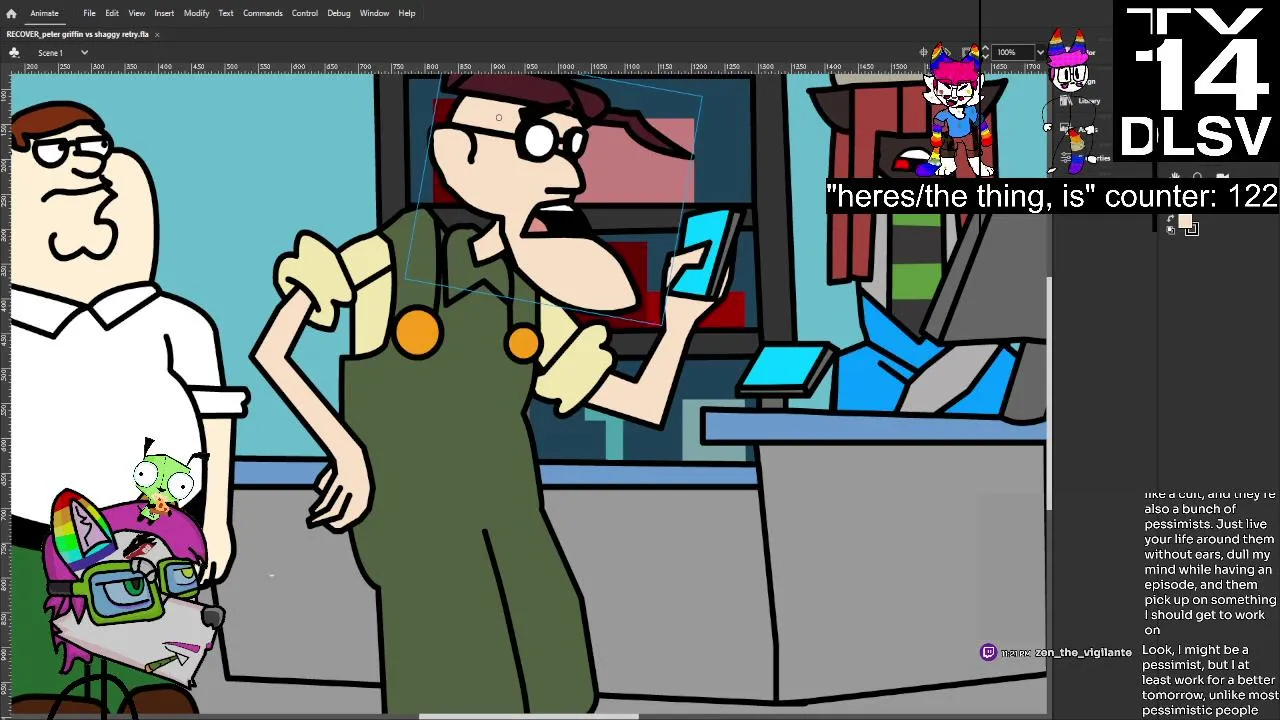Open the Edit menu
The image size is (1280, 720).
pos(112,13)
